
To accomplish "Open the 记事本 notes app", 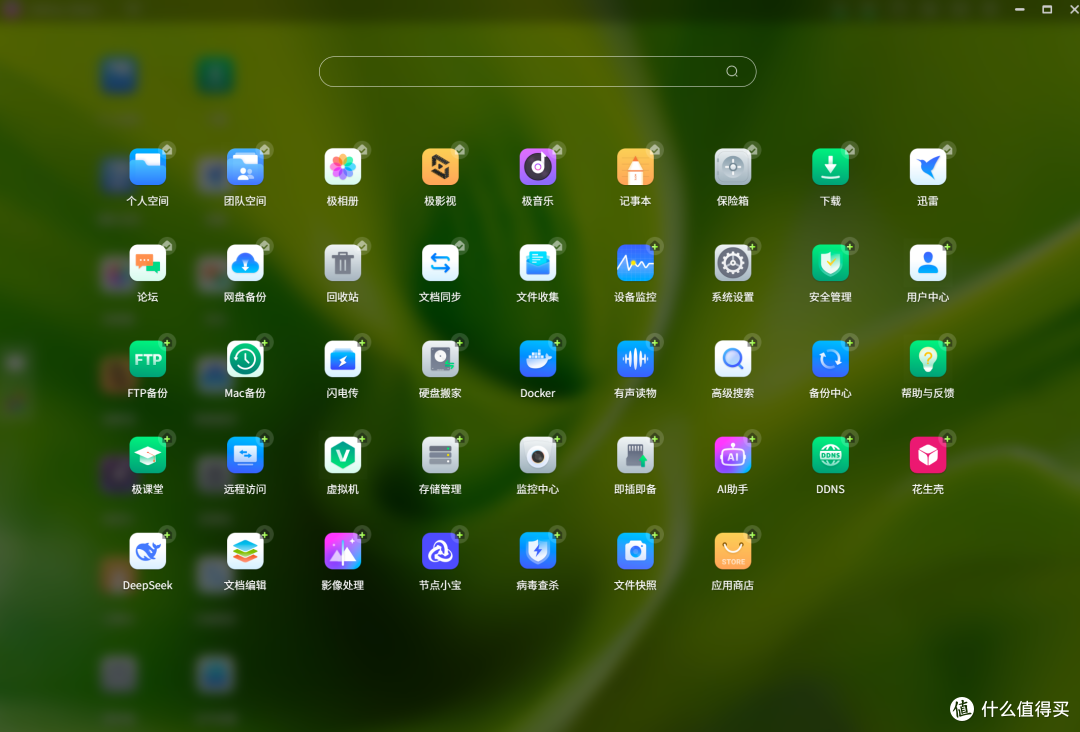I will tap(635, 167).
